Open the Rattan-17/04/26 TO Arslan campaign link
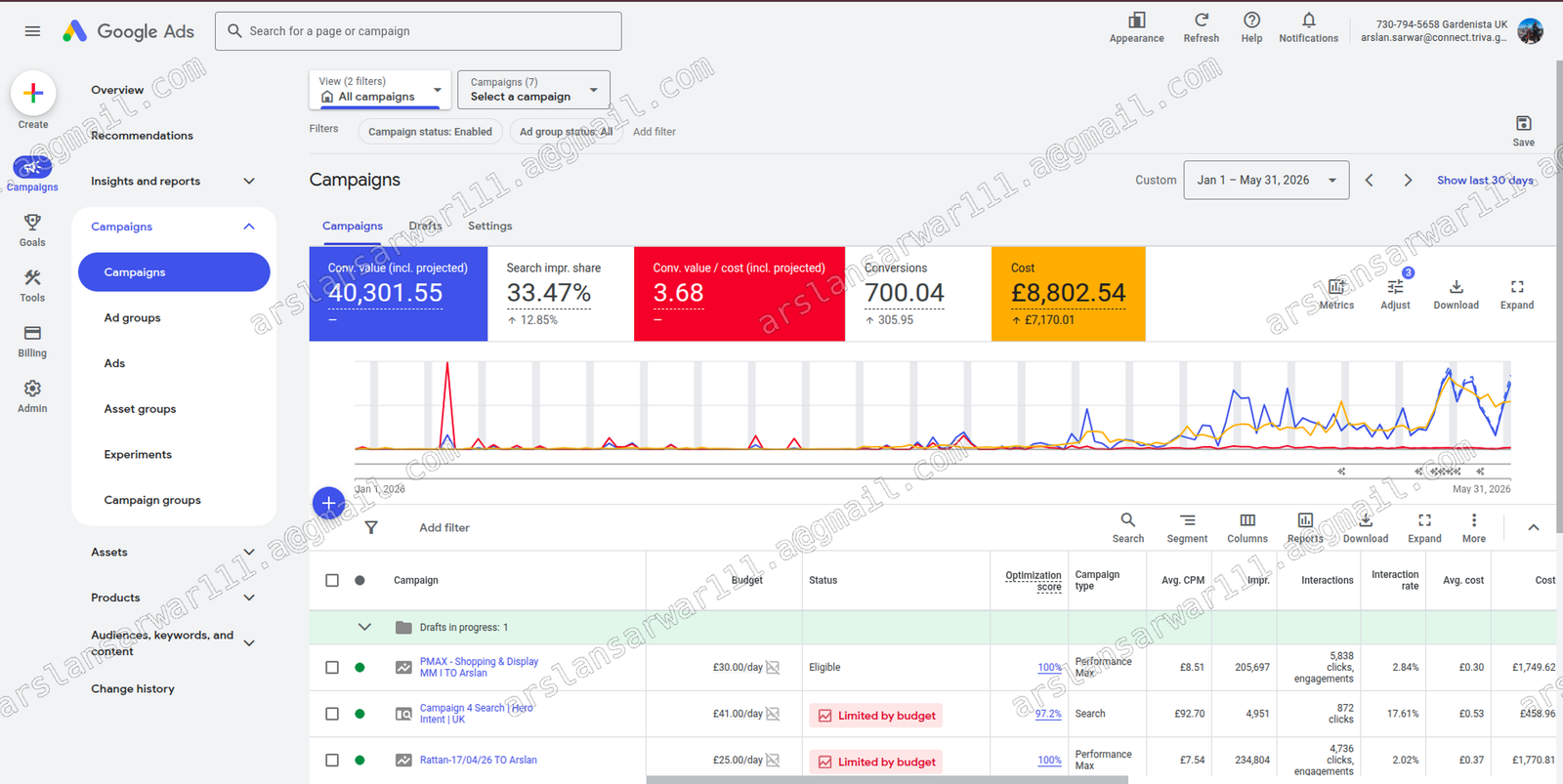This screenshot has width=1563, height=784. pyautogui.click(x=479, y=760)
